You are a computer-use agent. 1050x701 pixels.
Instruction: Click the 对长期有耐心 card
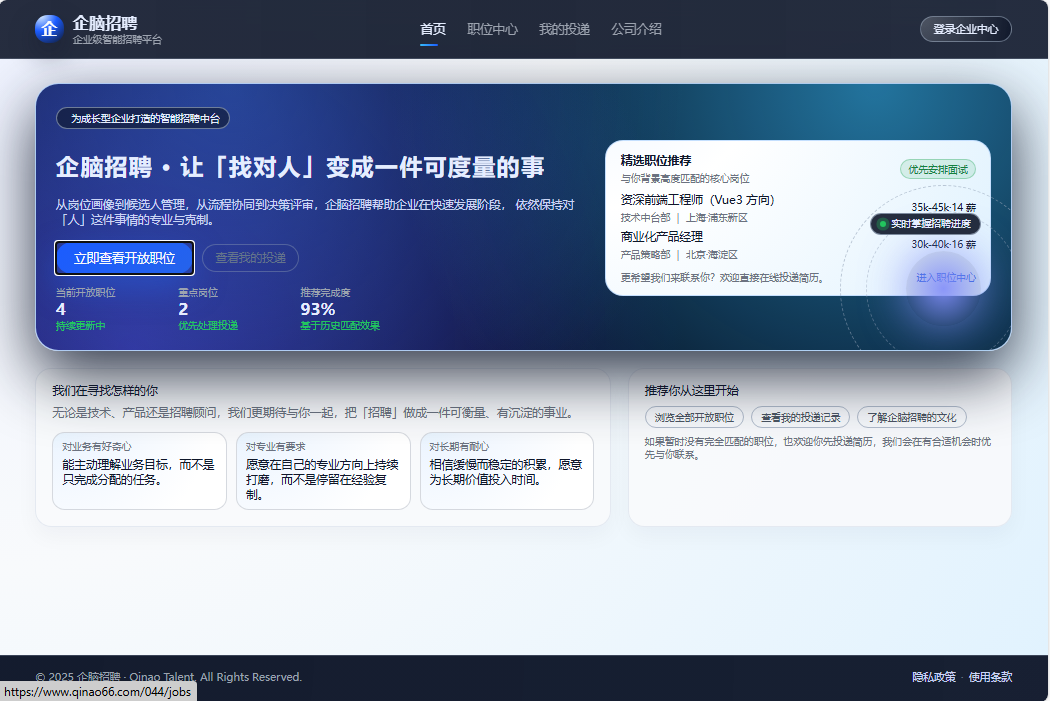[x=506, y=471]
